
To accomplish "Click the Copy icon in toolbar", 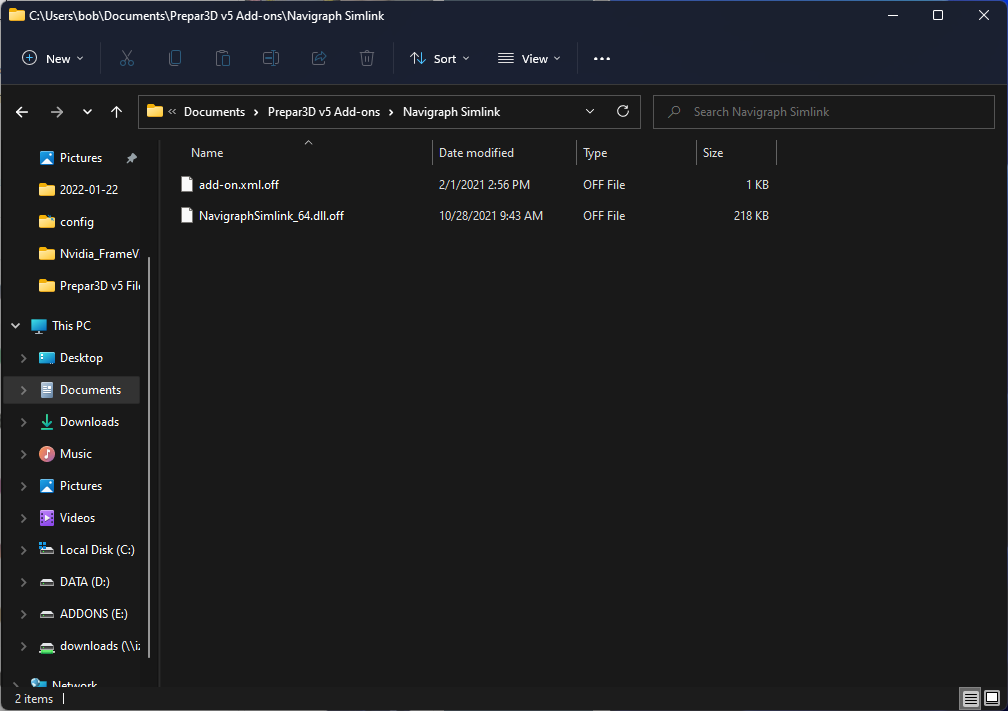I will point(174,58).
